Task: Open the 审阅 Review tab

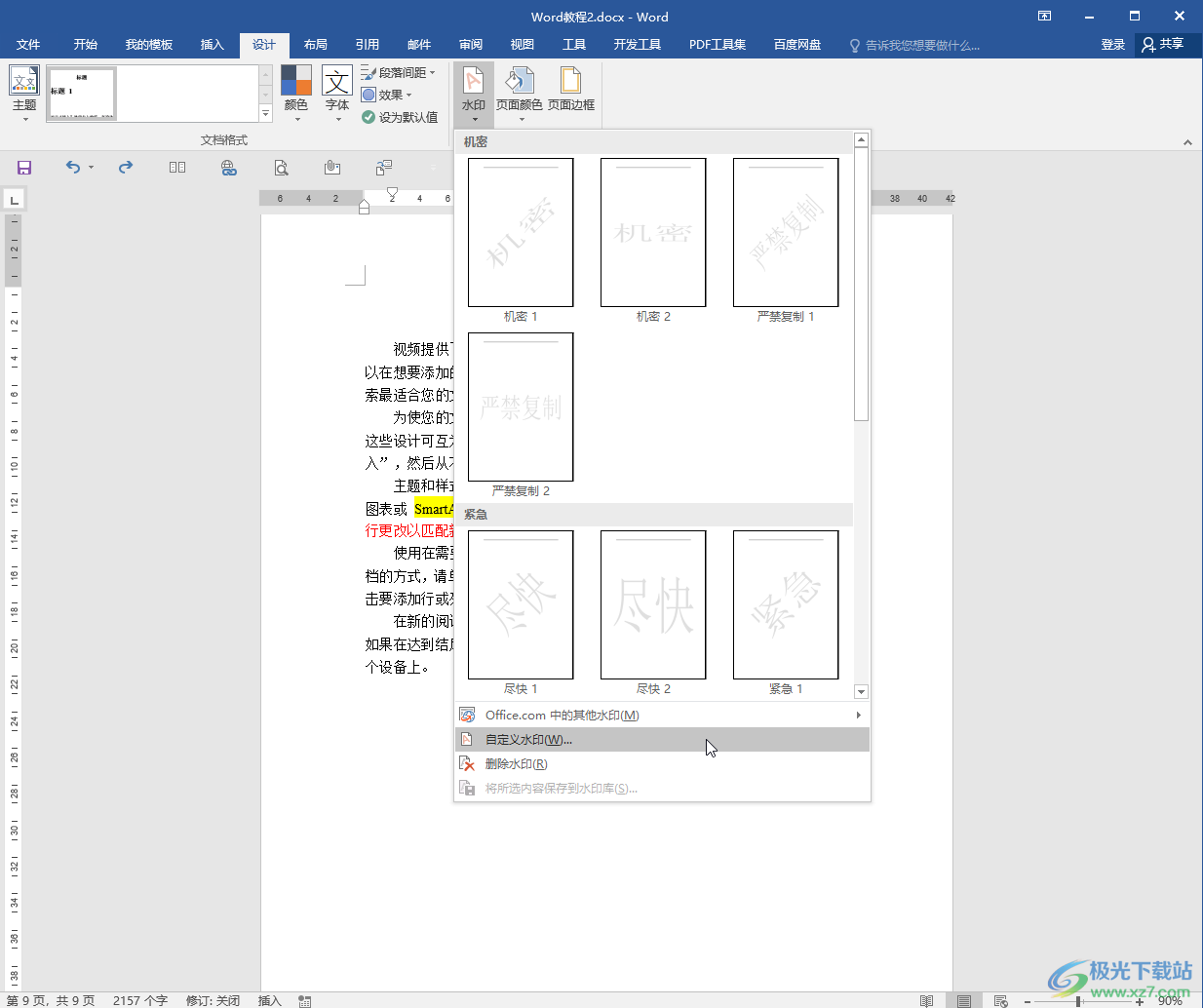Action: (x=471, y=45)
